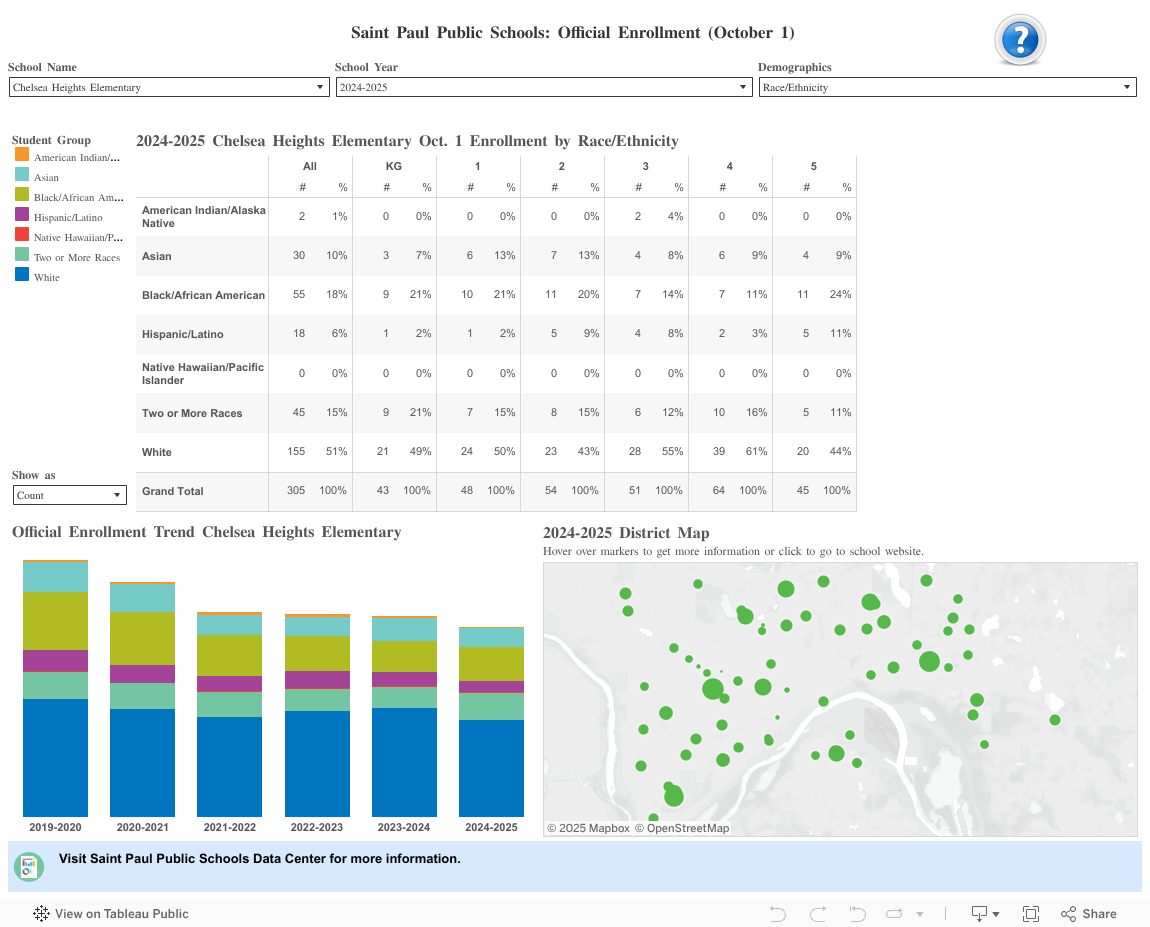The image size is (1150, 927).
Task: Open the School Year dropdown
Action: (x=742, y=87)
